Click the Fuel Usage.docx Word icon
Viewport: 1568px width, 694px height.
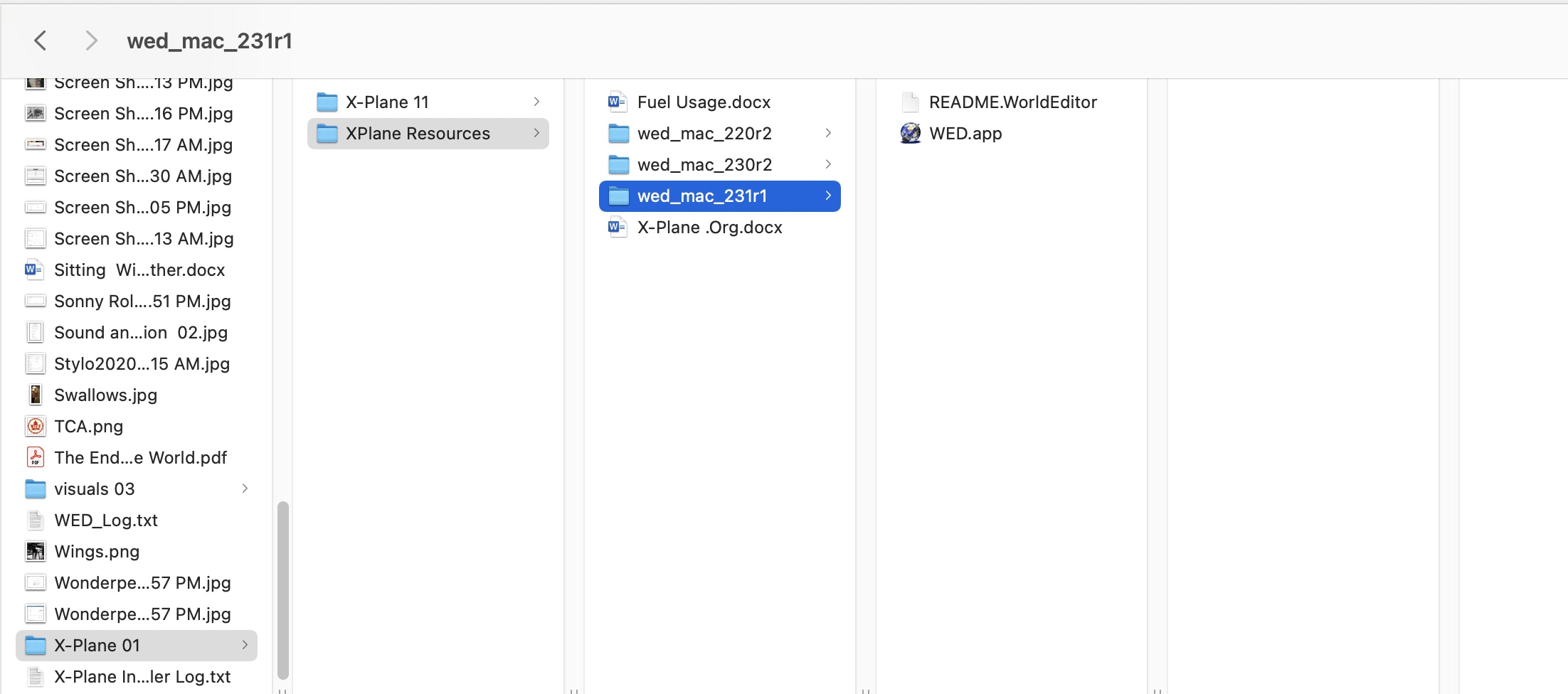click(618, 102)
